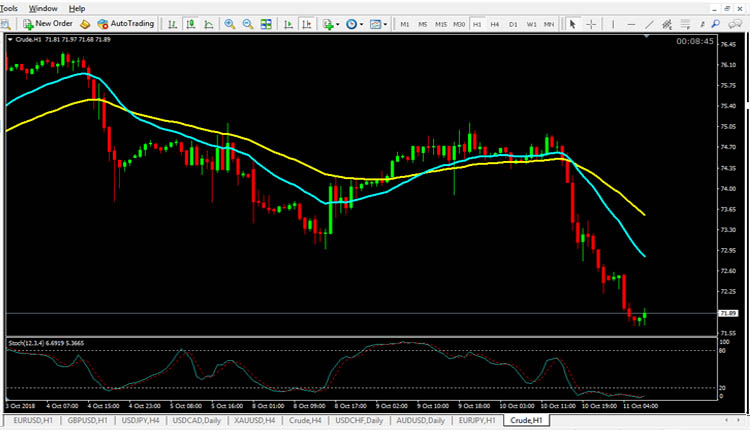The image size is (750, 430).
Task: Select the Crude,H4 chart tab
Action: [305, 420]
